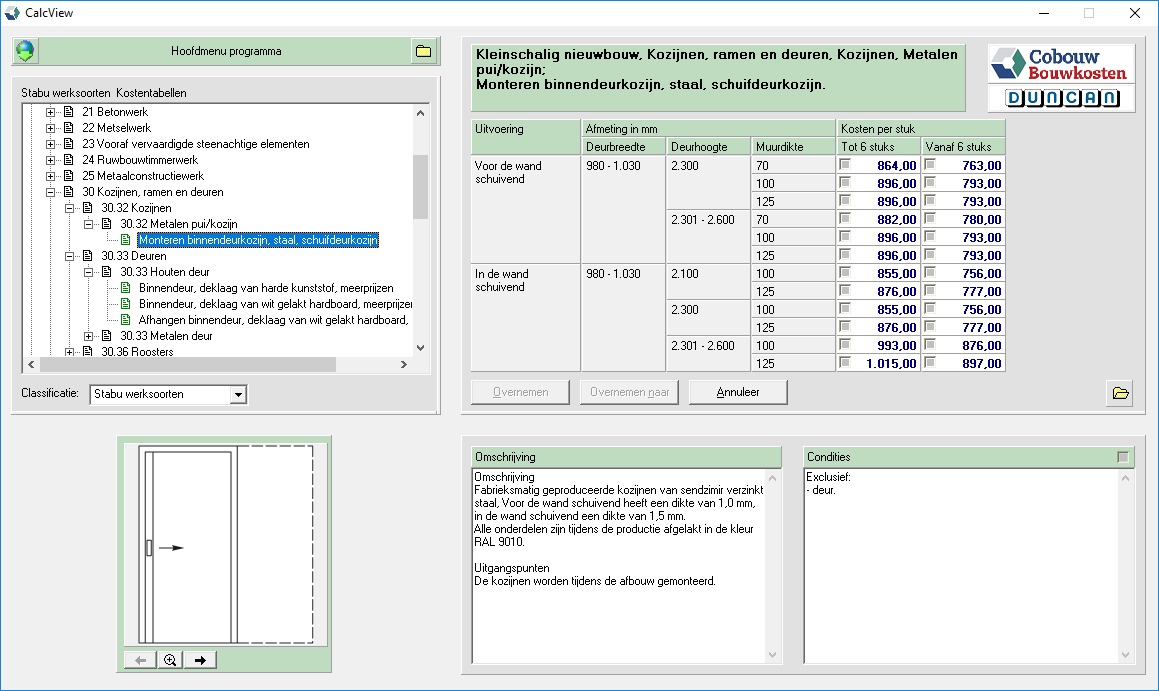The image size is (1159, 691).
Task: Go to the next drawing with the right arrow
Action: tap(200, 660)
